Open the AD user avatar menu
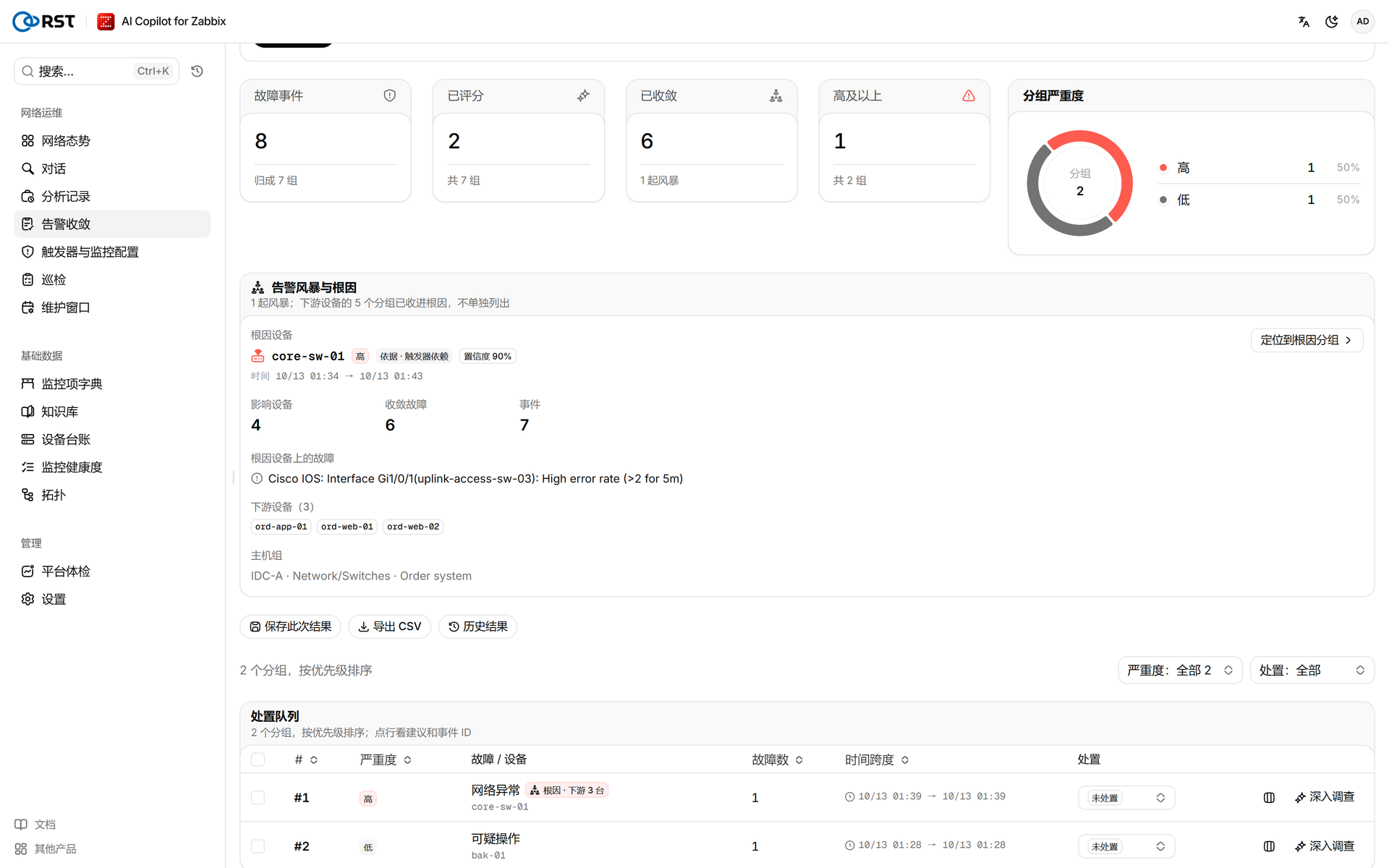Screen dimensions: 1389x868 pos(1362,22)
